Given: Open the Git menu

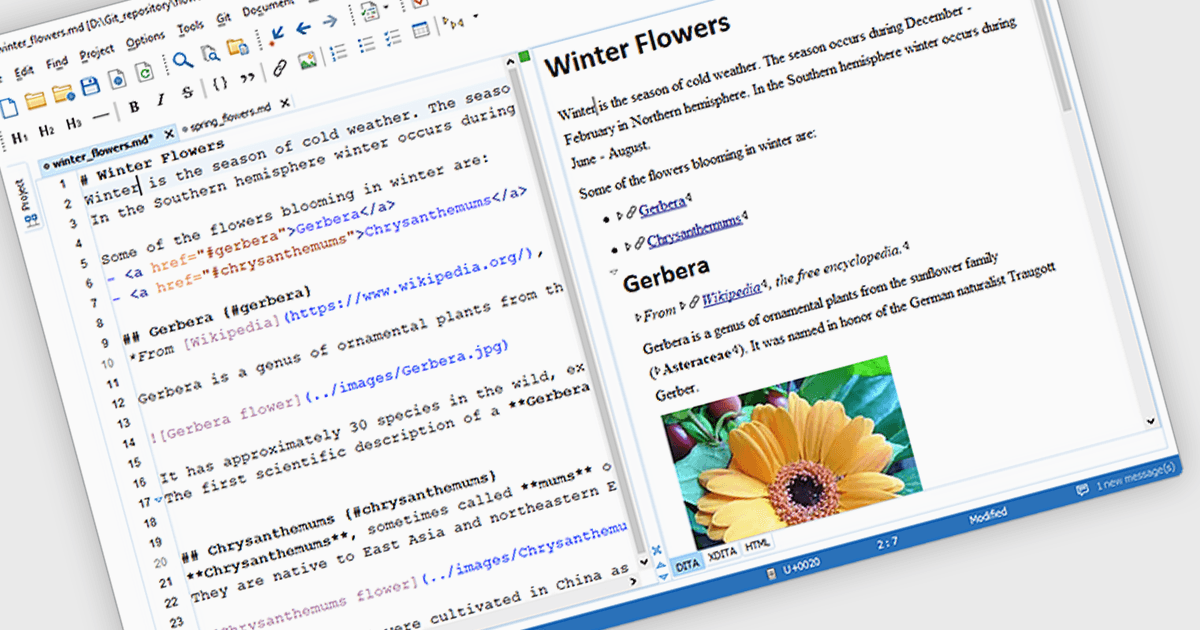Looking at the screenshot, I should (x=224, y=19).
